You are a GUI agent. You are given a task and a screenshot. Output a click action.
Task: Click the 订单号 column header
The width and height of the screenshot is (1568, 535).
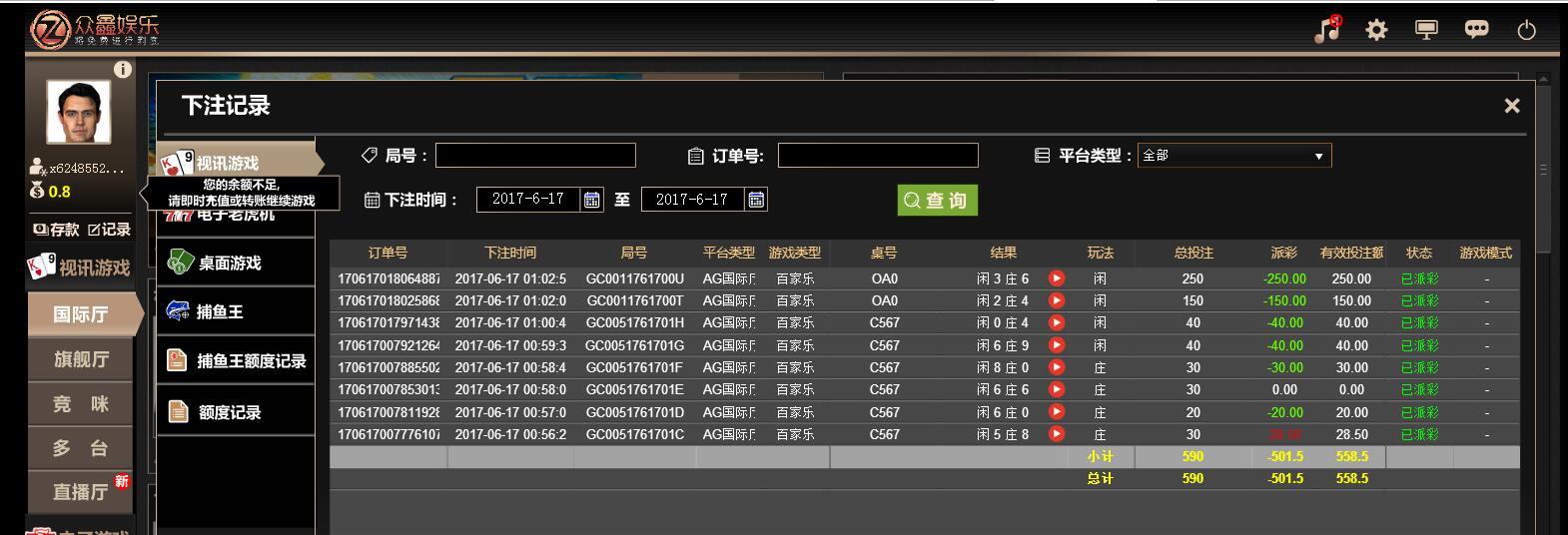coord(388,254)
